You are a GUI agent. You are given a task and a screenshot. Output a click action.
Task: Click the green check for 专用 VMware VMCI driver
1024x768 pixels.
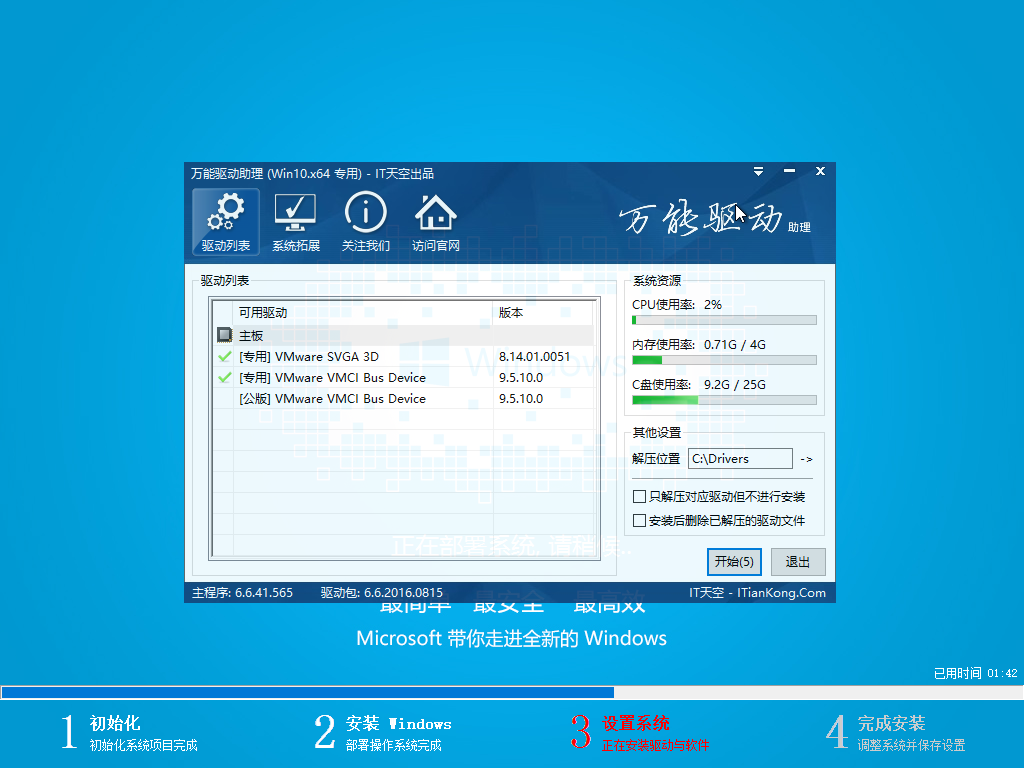pyautogui.click(x=222, y=377)
